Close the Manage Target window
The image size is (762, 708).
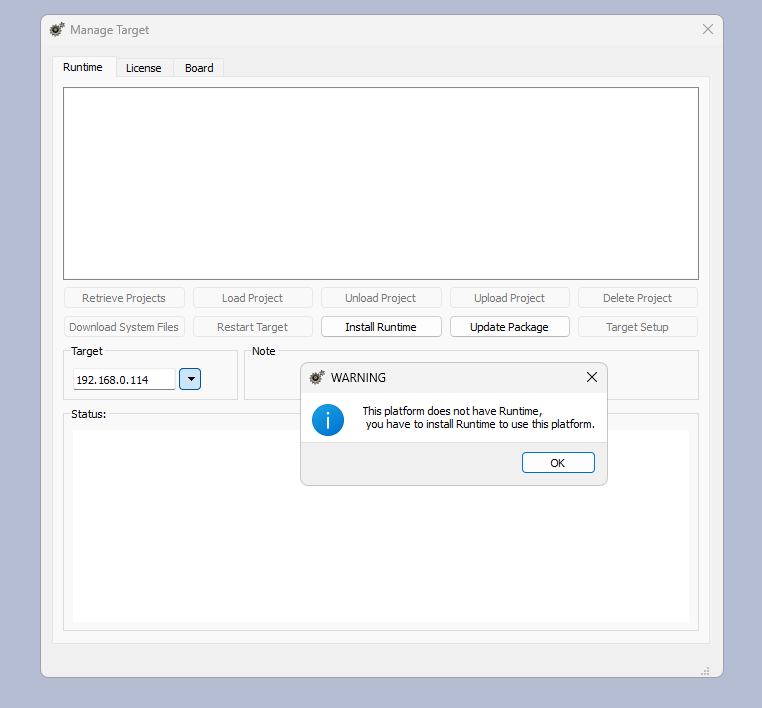tap(708, 29)
